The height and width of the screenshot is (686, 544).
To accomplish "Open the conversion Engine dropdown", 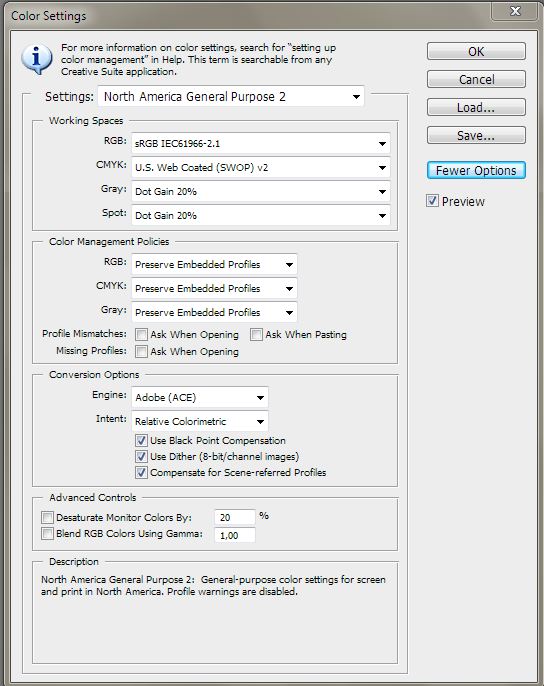I will tap(200, 397).
